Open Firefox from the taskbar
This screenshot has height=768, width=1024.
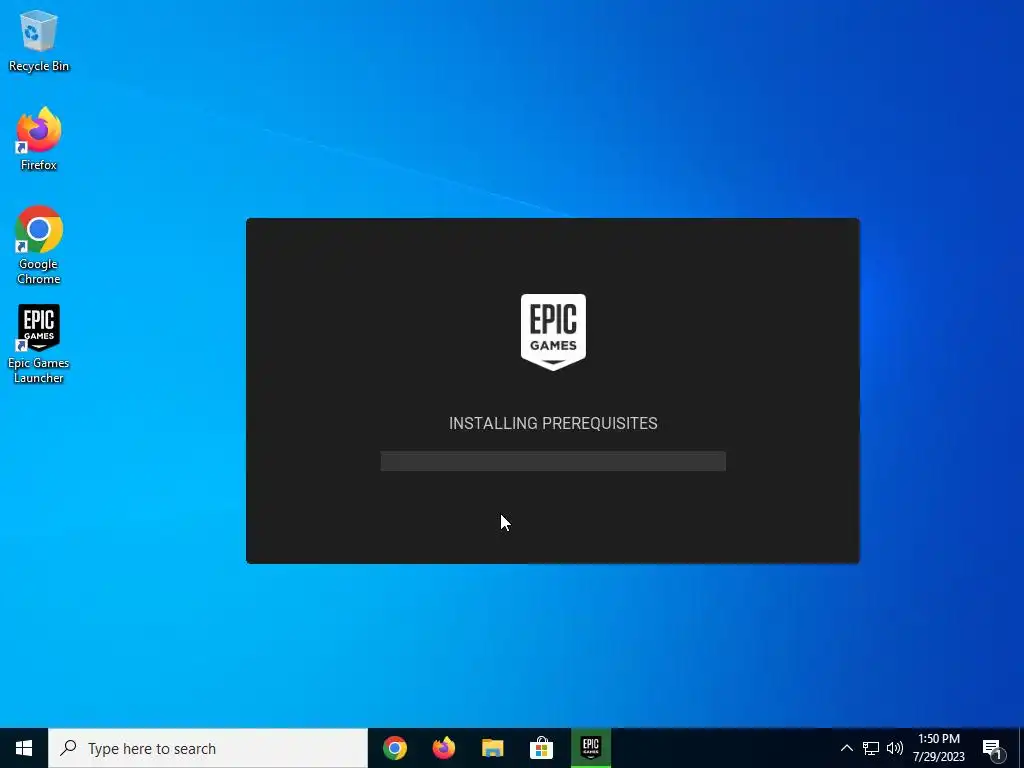444,748
